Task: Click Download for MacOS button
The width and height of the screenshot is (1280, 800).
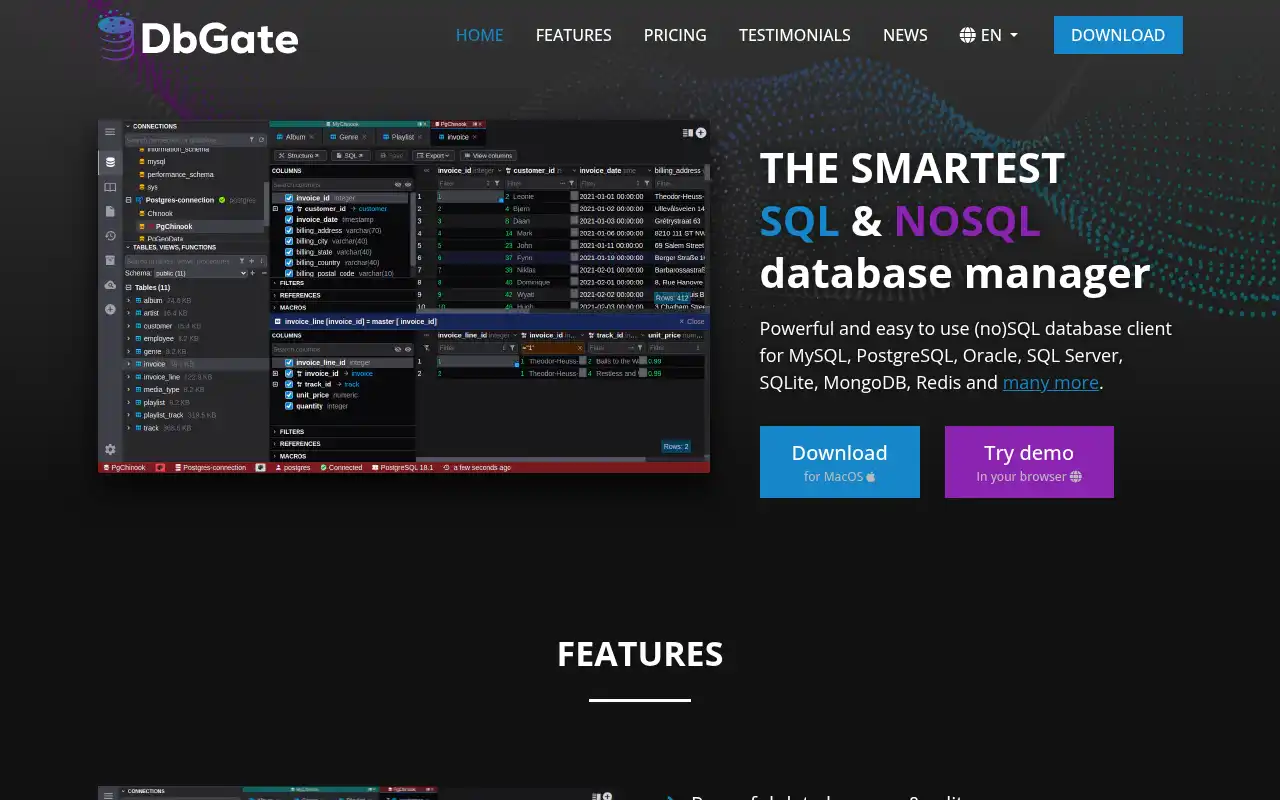Action: (840, 462)
